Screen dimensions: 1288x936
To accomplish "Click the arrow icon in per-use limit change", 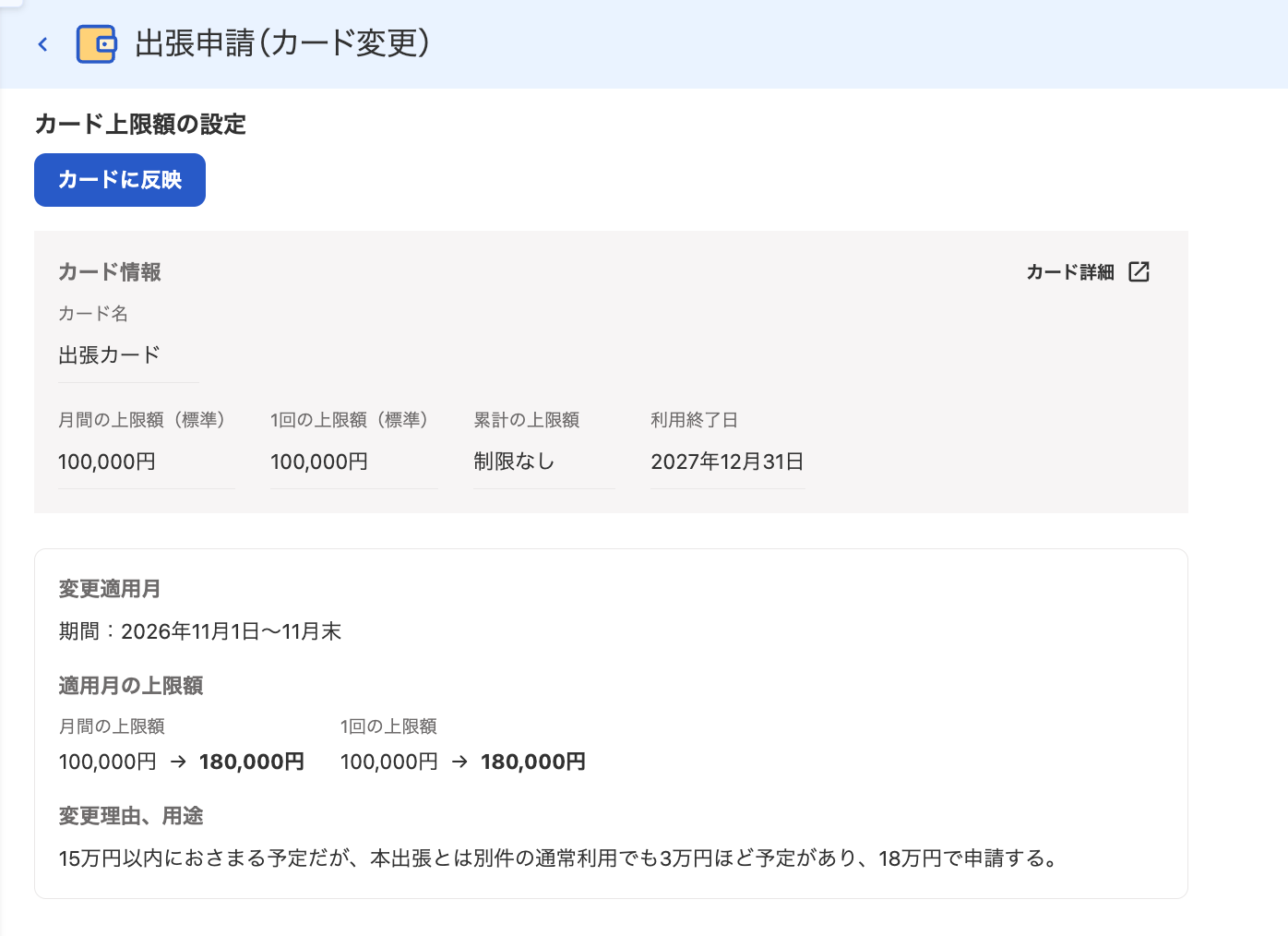I will click(x=459, y=762).
